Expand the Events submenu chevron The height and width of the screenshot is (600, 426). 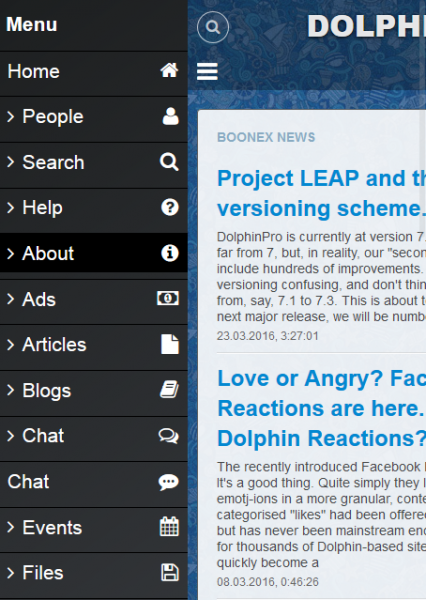[x=10, y=527]
